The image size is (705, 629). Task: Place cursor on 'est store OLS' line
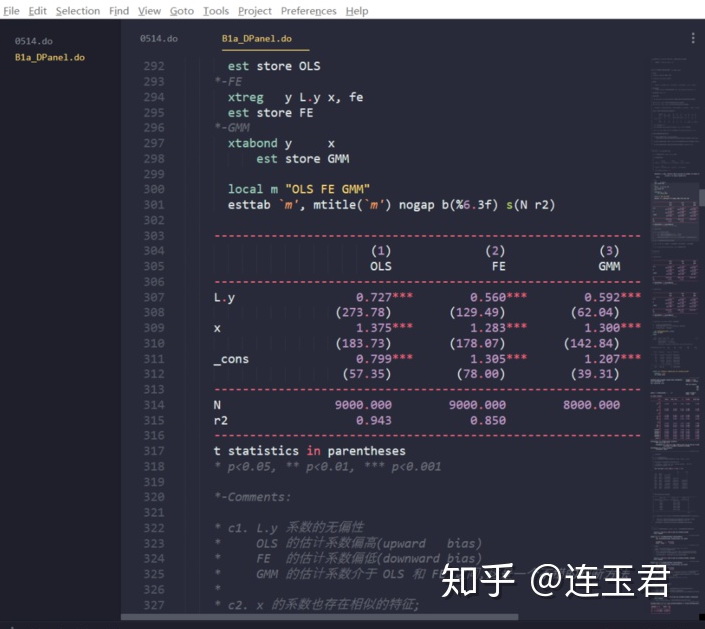(x=274, y=66)
